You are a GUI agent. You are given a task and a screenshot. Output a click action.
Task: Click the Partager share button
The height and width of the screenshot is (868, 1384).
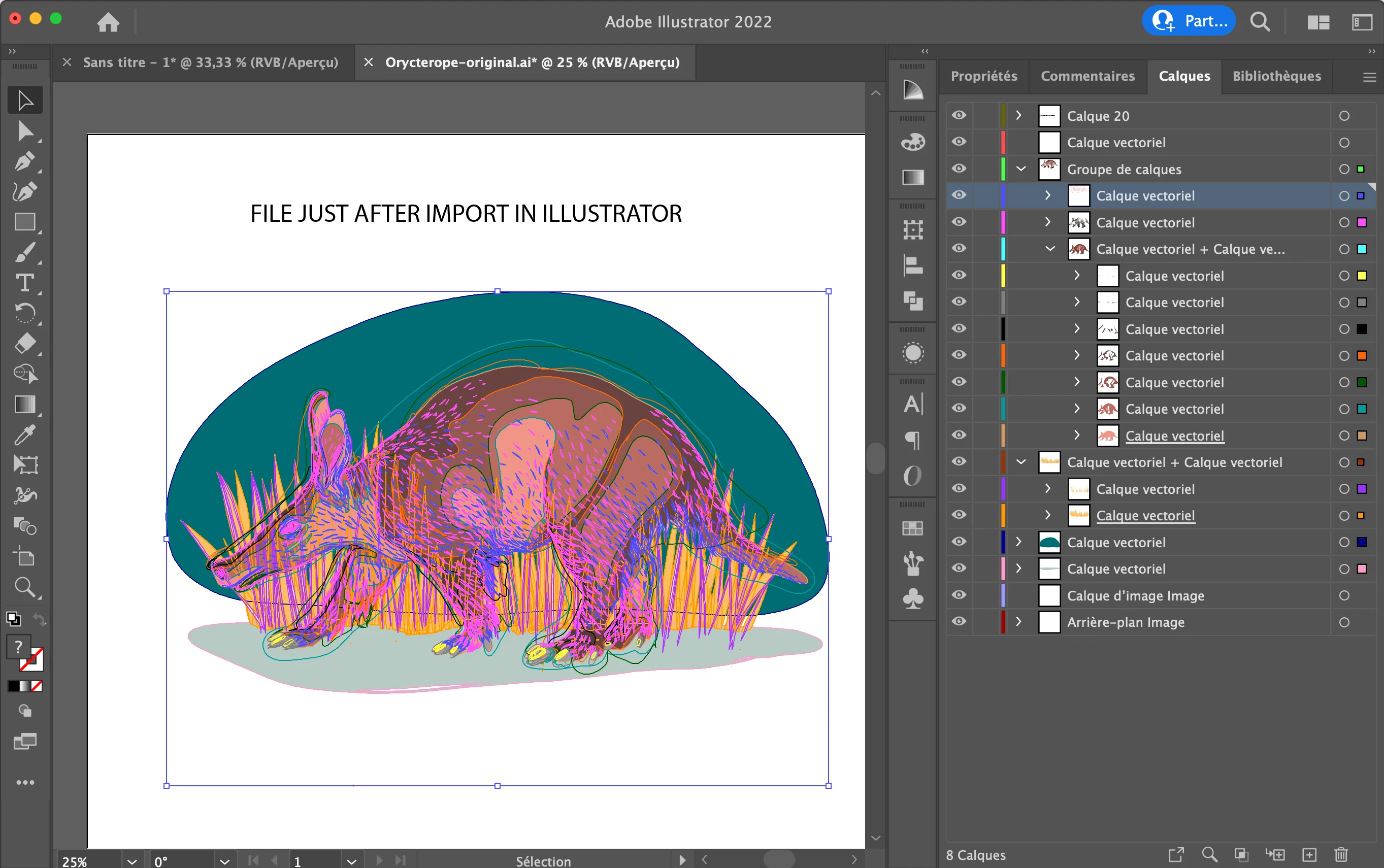(x=1188, y=21)
